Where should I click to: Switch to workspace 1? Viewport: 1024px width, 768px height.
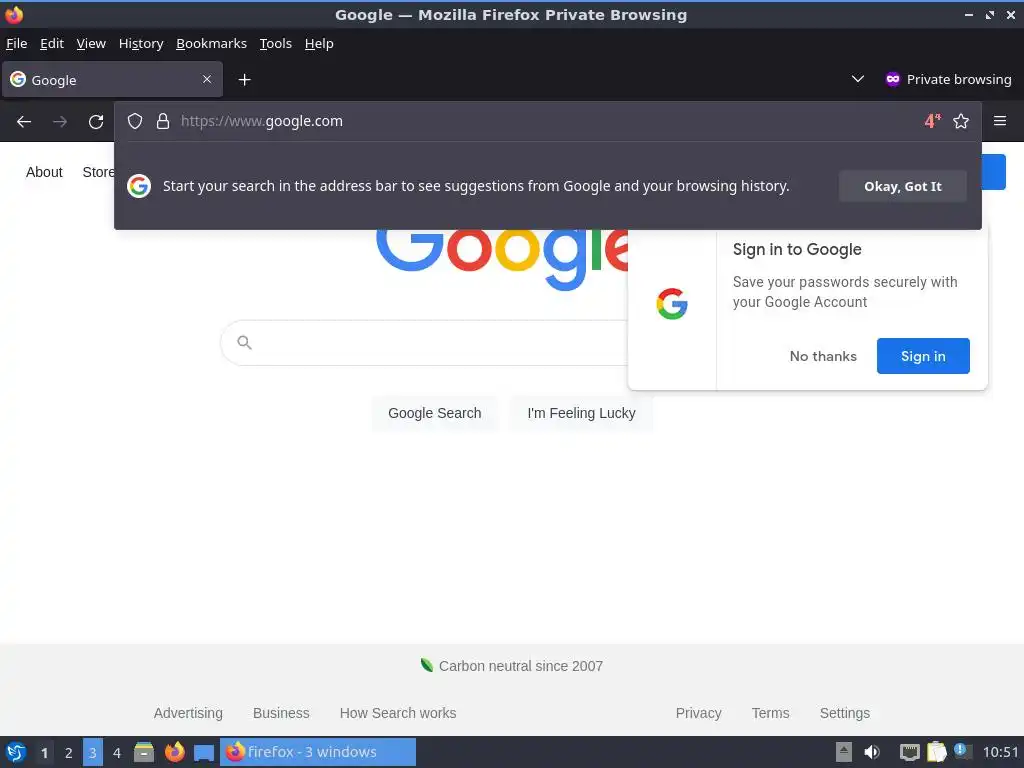(44, 753)
